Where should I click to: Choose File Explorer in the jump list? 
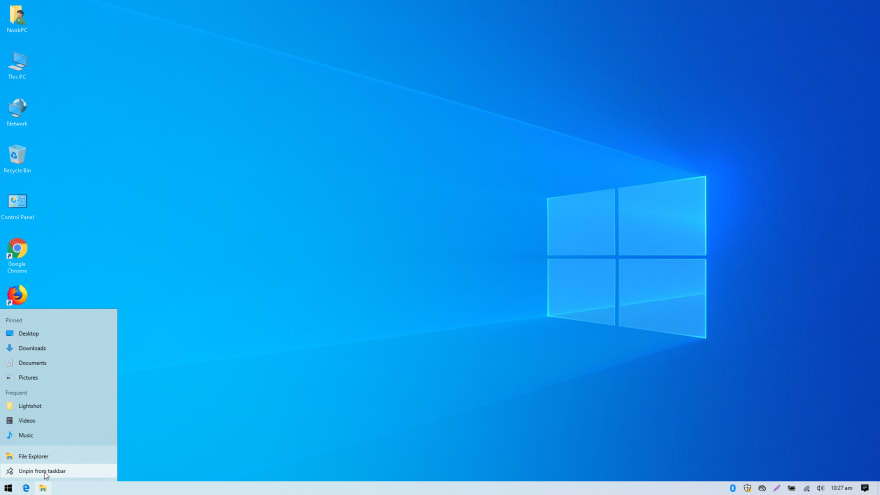coord(58,456)
